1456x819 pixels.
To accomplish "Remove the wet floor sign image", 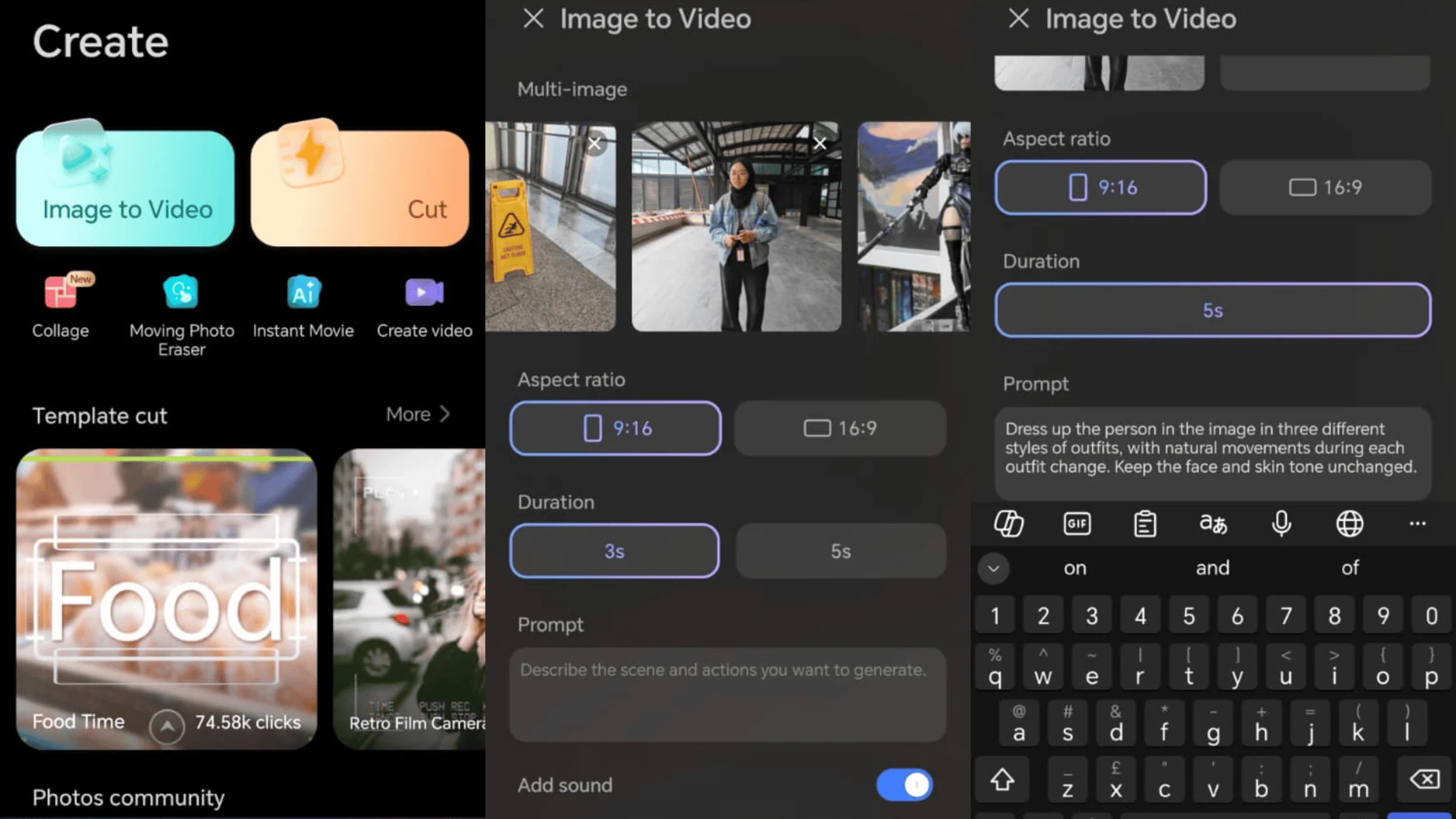I will tap(594, 144).
